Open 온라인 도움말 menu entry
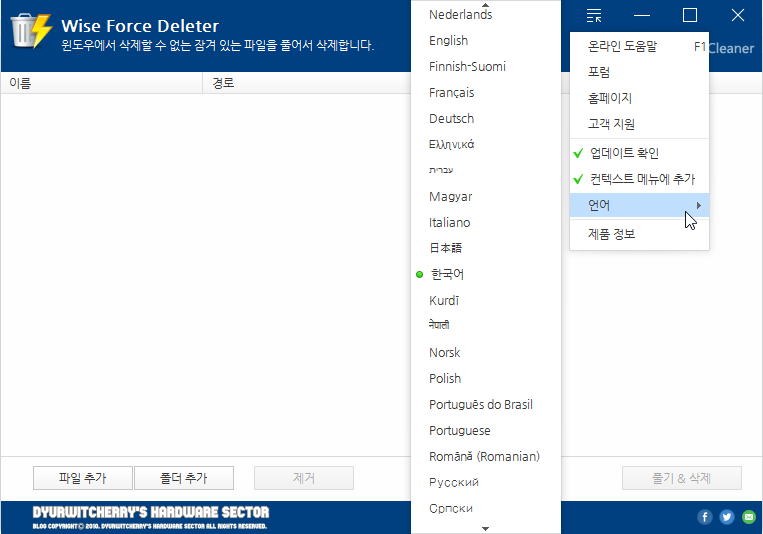The image size is (763, 534). (x=639, y=47)
